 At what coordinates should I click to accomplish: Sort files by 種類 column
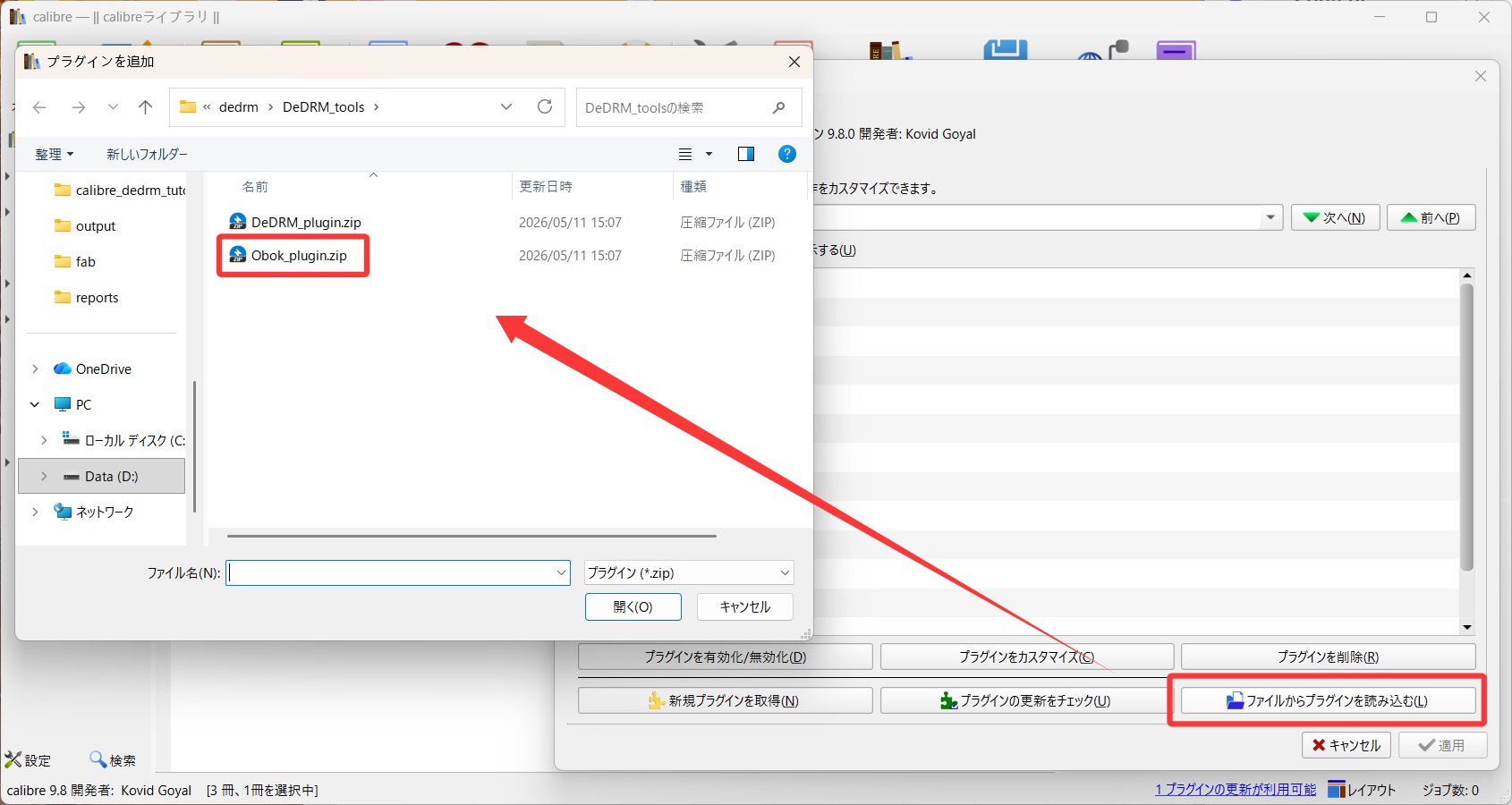click(x=693, y=186)
